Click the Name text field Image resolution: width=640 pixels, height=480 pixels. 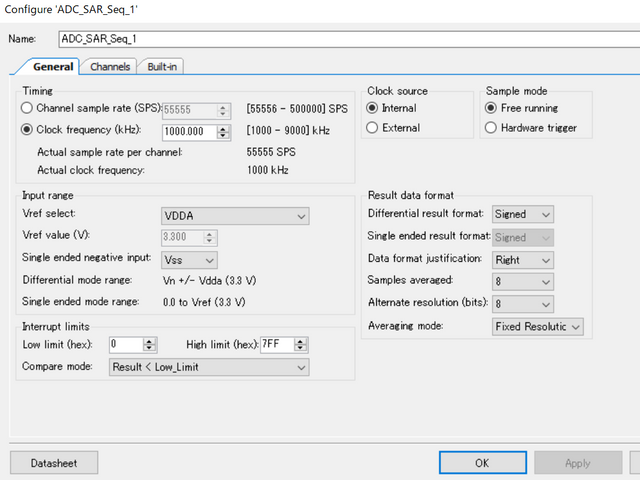click(340, 39)
